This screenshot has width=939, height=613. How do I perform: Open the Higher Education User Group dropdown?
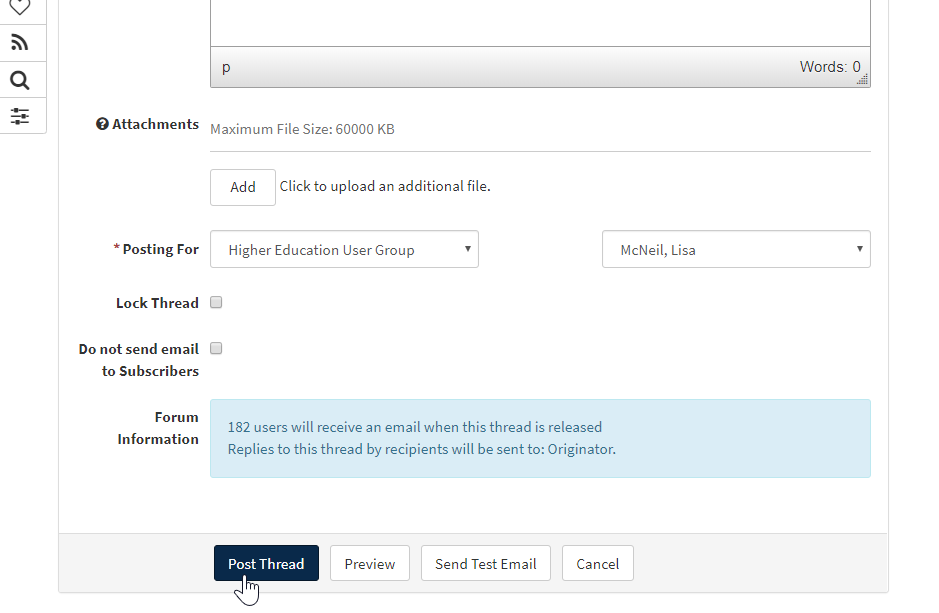click(344, 250)
